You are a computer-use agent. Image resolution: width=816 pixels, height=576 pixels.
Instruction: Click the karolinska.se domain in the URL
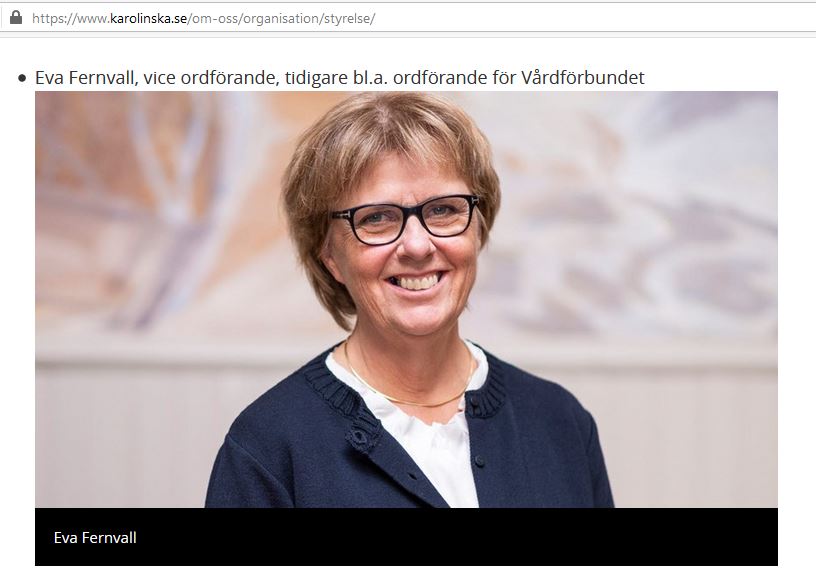[148, 19]
